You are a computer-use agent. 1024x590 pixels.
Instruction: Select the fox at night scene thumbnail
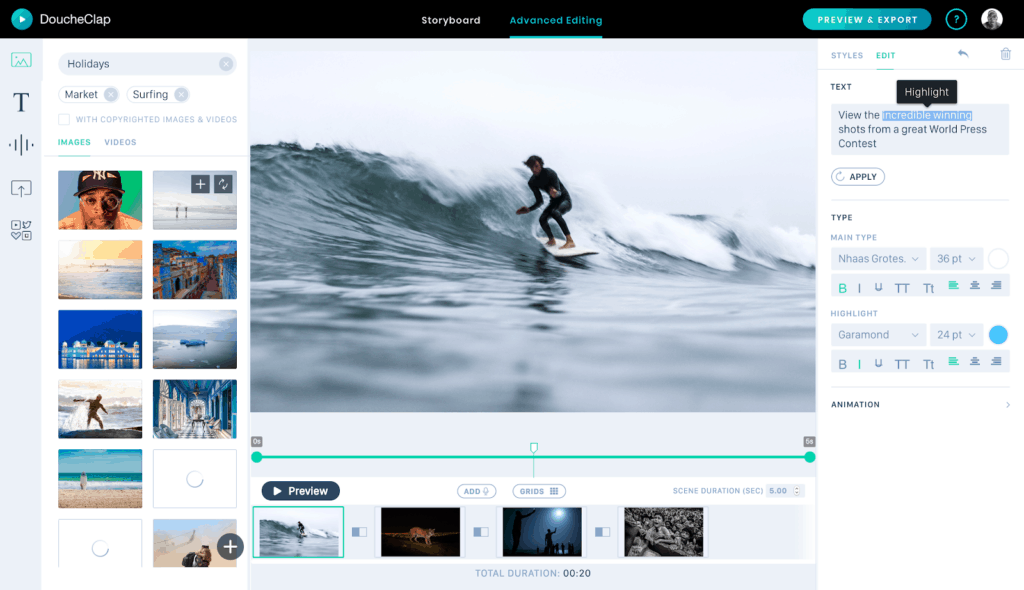[420, 532]
